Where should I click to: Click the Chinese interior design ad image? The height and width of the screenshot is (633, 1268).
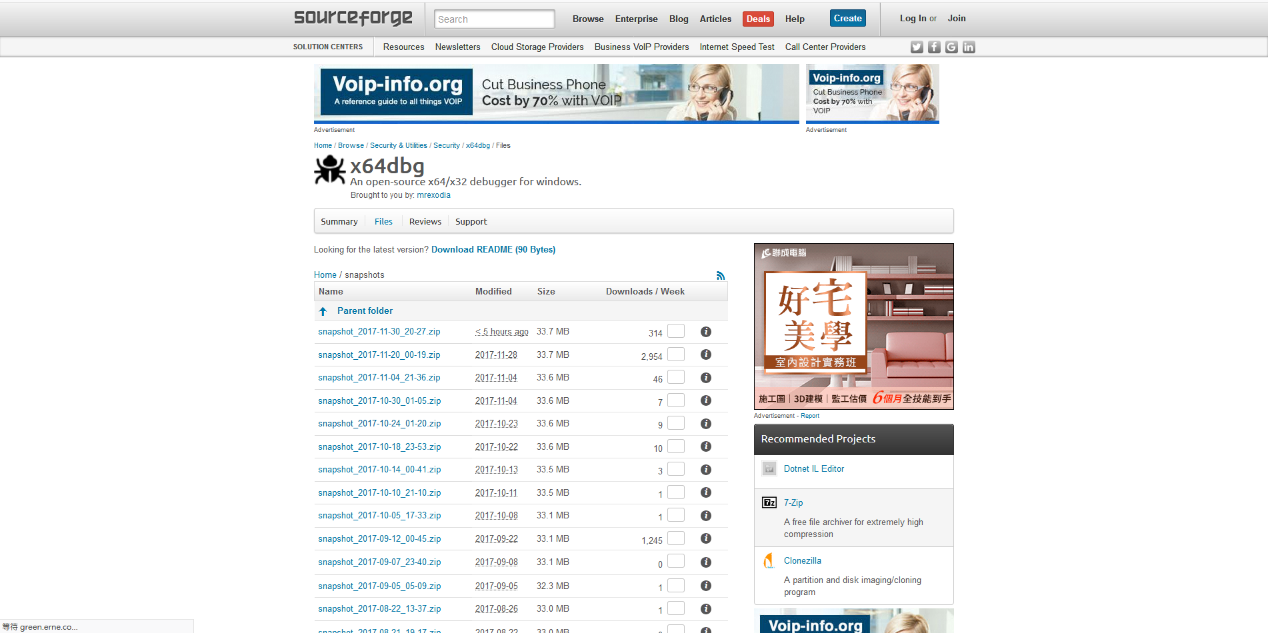854,326
